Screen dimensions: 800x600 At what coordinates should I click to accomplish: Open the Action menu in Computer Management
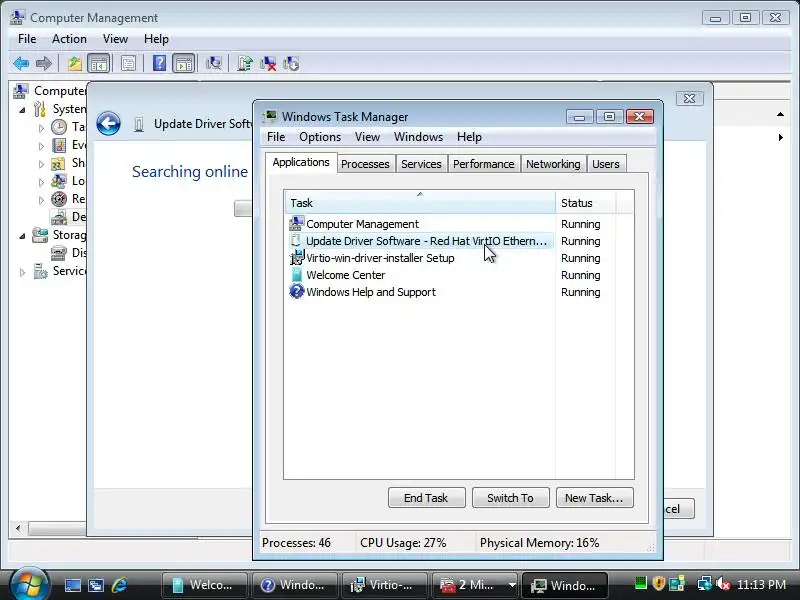[69, 39]
